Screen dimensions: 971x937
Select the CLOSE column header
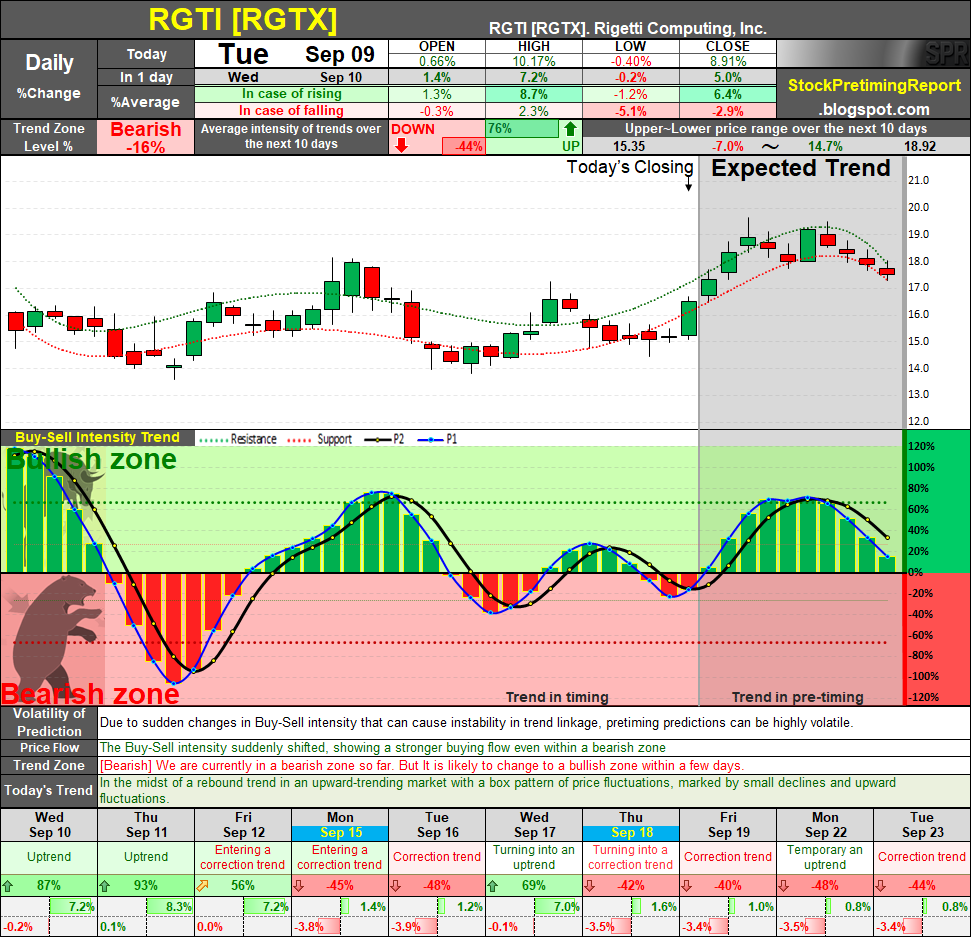[x=728, y=46]
